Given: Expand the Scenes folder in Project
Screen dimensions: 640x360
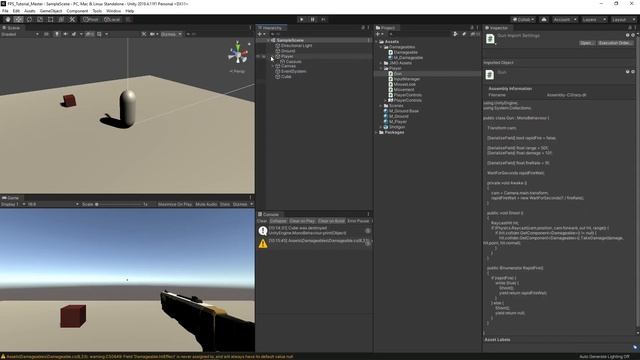Looking at the screenshot, I should pyautogui.click(x=381, y=106).
